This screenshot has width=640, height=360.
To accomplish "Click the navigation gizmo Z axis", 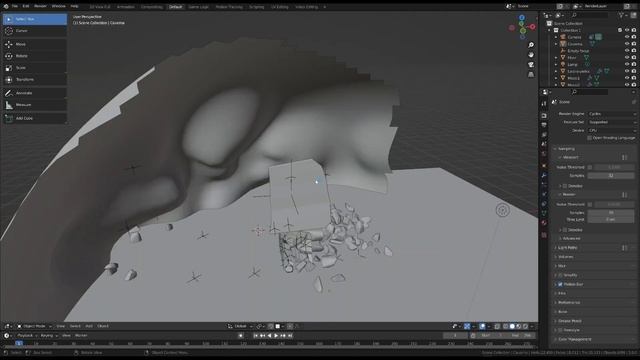I will (522, 18).
